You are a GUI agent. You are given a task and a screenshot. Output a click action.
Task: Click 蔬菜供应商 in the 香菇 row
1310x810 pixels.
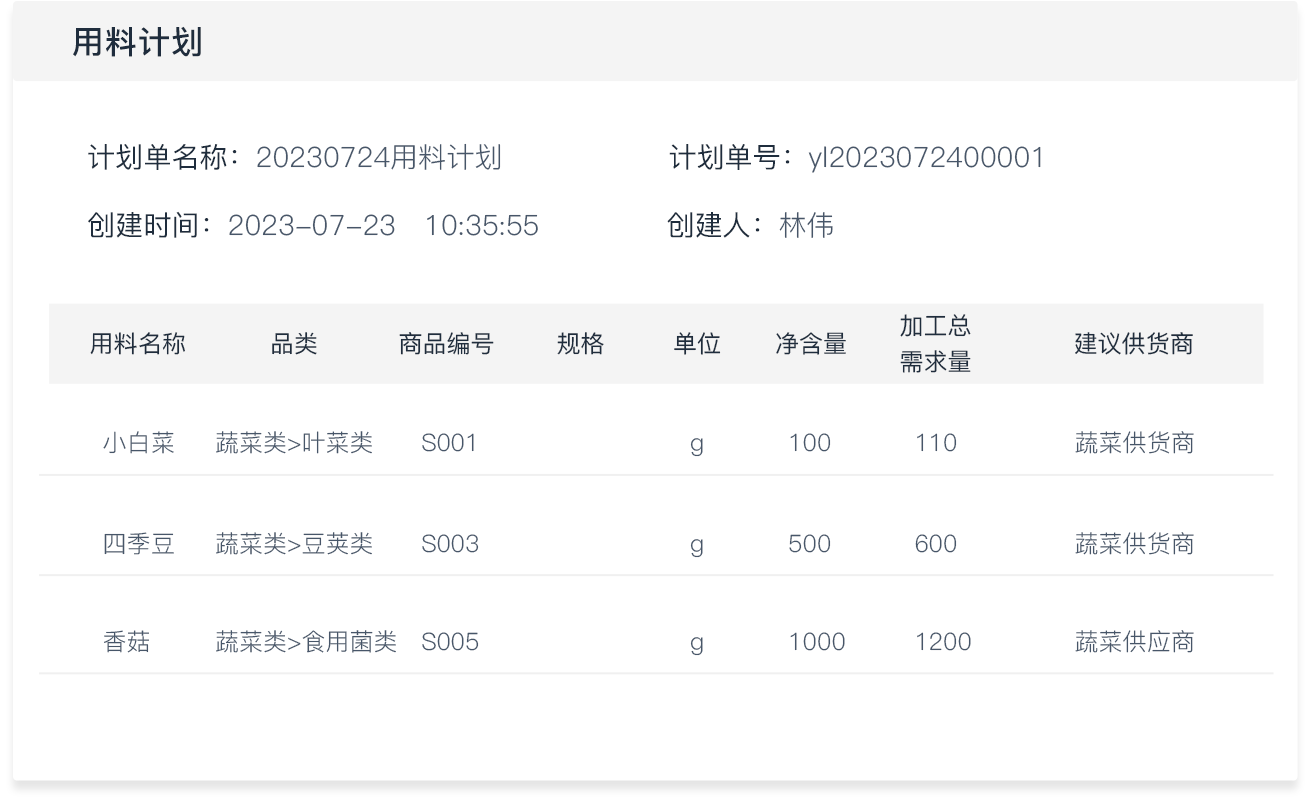coord(1134,642)
